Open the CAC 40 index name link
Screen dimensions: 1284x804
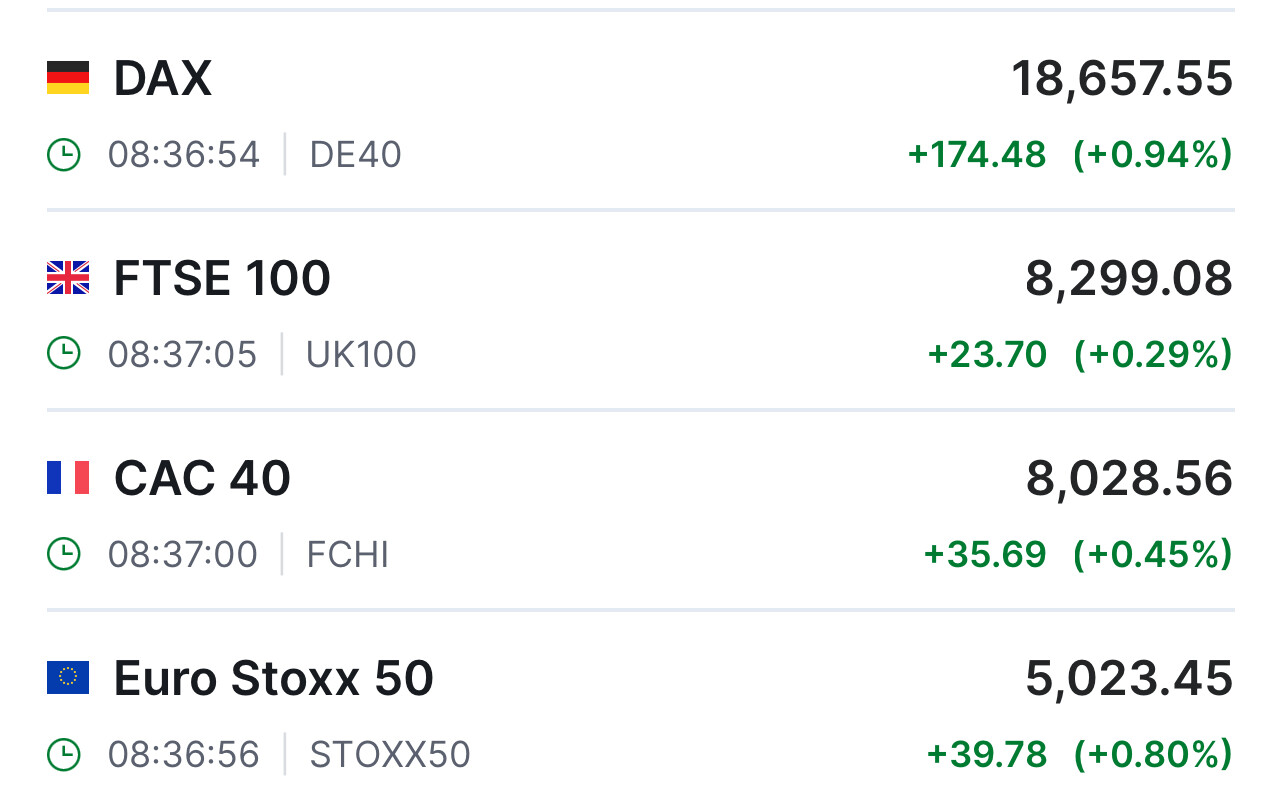pos(202,478)
